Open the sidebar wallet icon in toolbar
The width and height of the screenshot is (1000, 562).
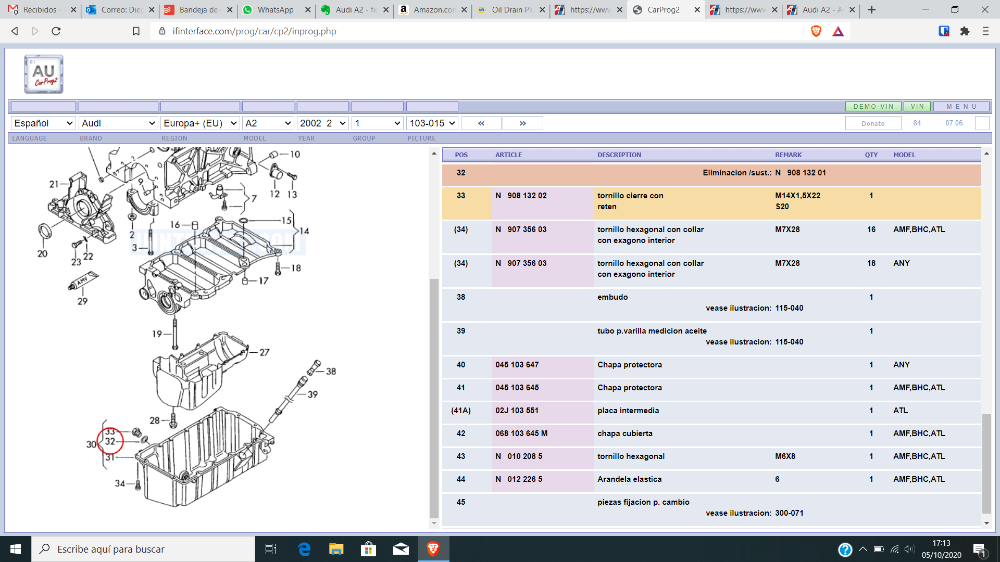tap(944, 31)
